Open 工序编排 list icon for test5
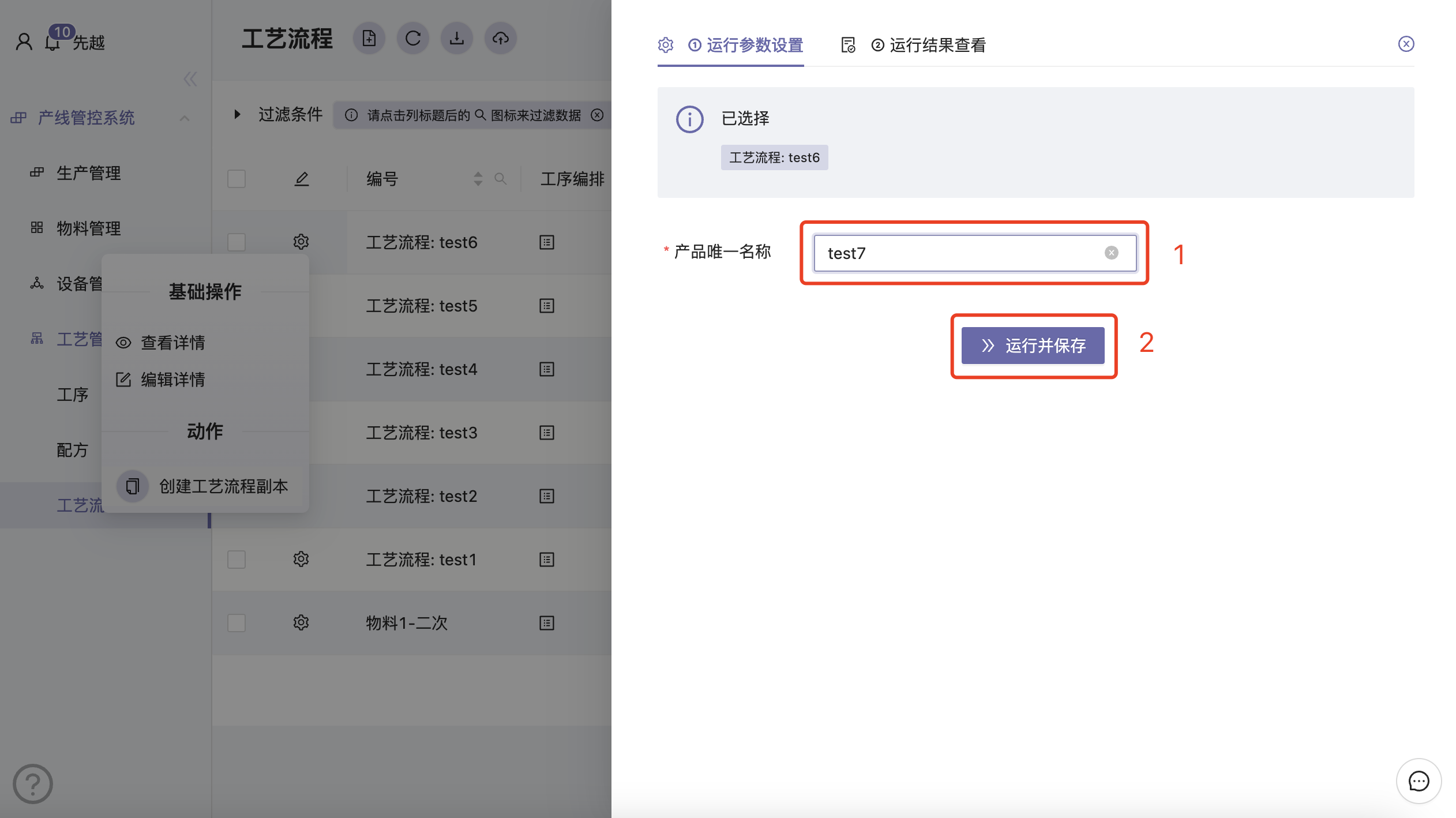1456x818 pixels. point(547,306)
